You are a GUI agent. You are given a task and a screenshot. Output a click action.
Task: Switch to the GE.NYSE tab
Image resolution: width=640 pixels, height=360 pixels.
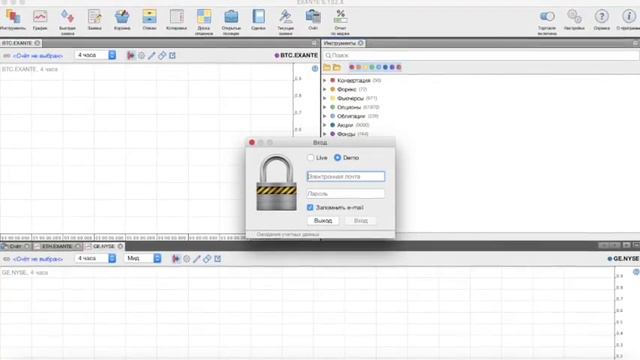[104, 247]
